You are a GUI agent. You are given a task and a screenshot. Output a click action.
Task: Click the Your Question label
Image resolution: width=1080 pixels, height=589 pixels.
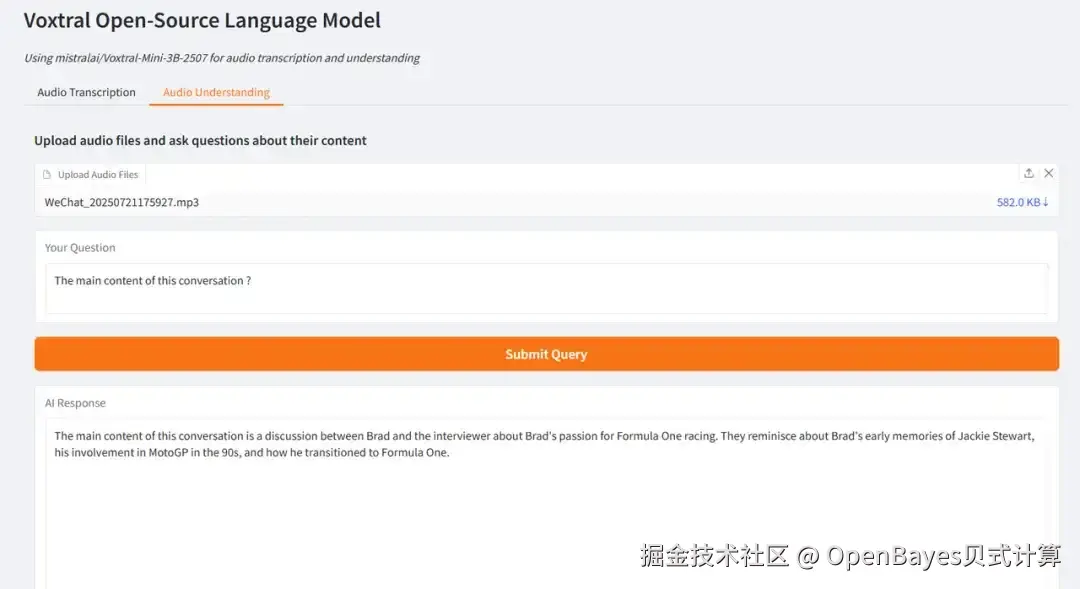(80, 248)
